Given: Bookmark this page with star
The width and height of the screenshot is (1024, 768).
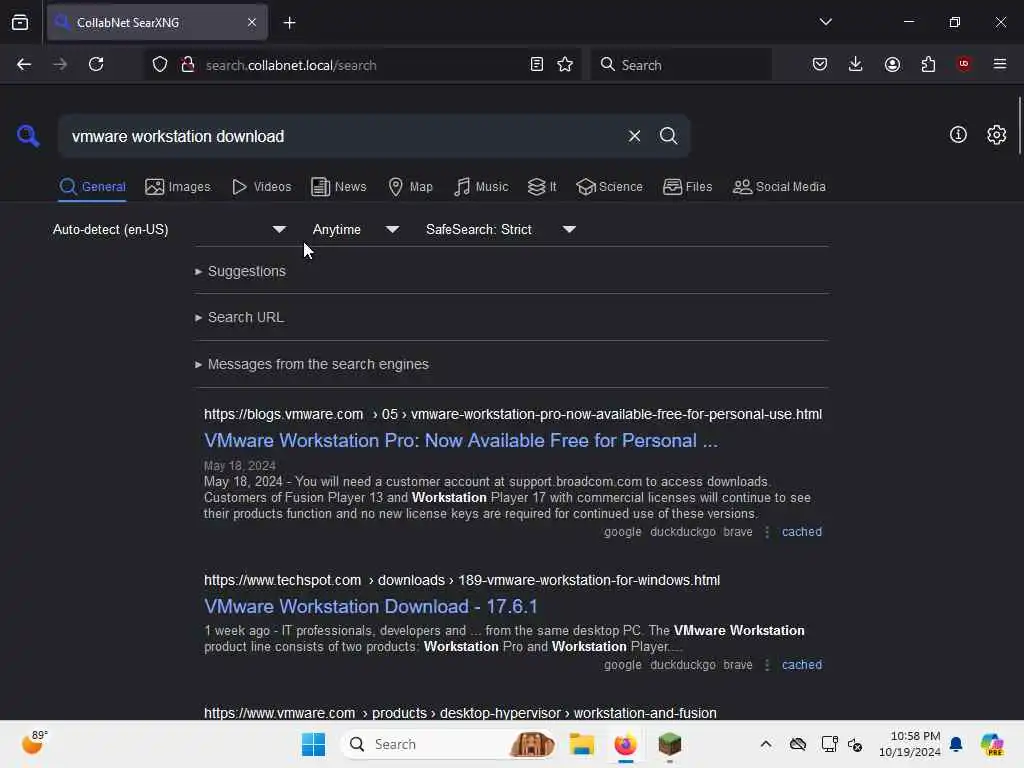Looking at the screenshot, I should pyautogui.click(x=565, y=64).
